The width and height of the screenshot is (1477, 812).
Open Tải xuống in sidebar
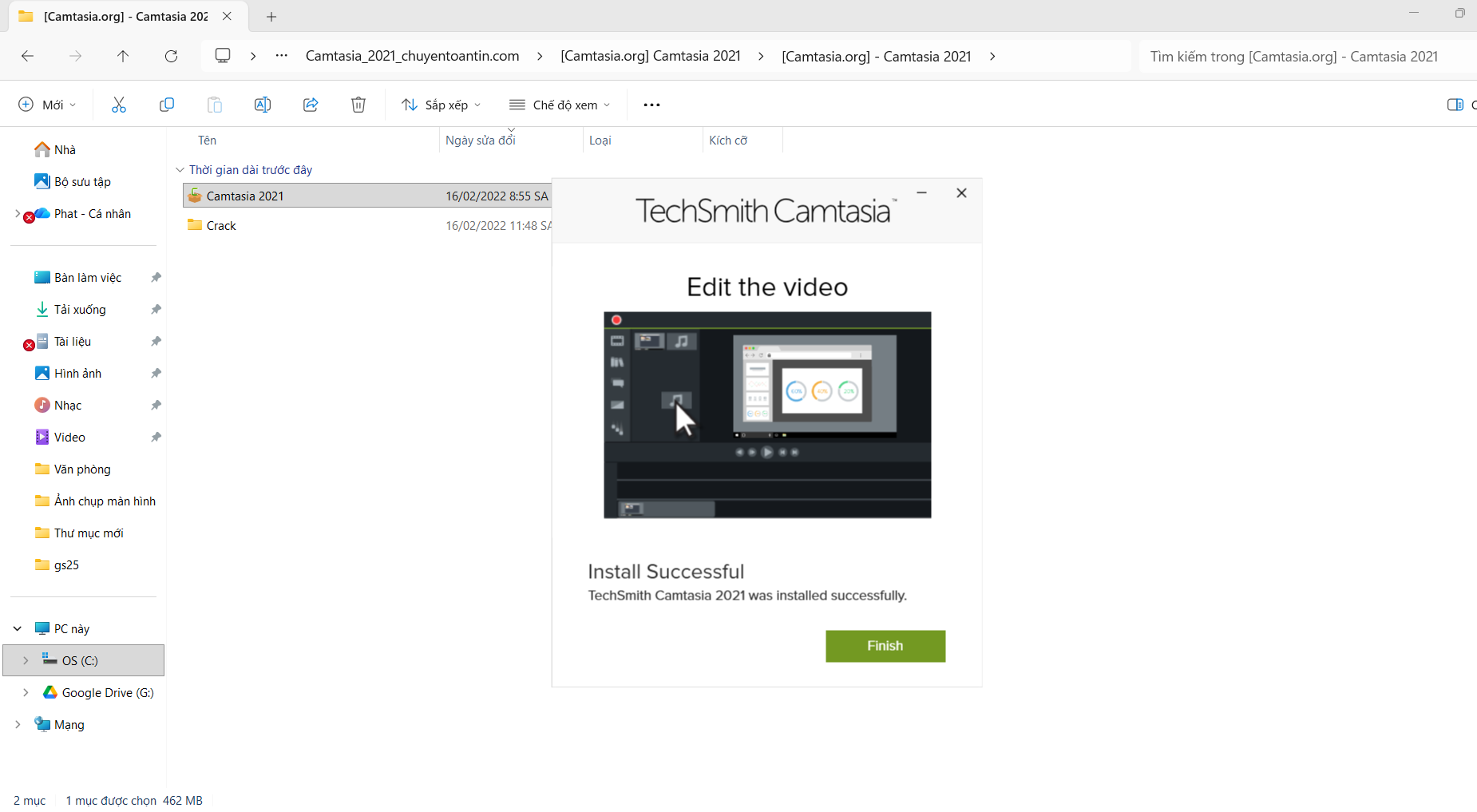80,310
